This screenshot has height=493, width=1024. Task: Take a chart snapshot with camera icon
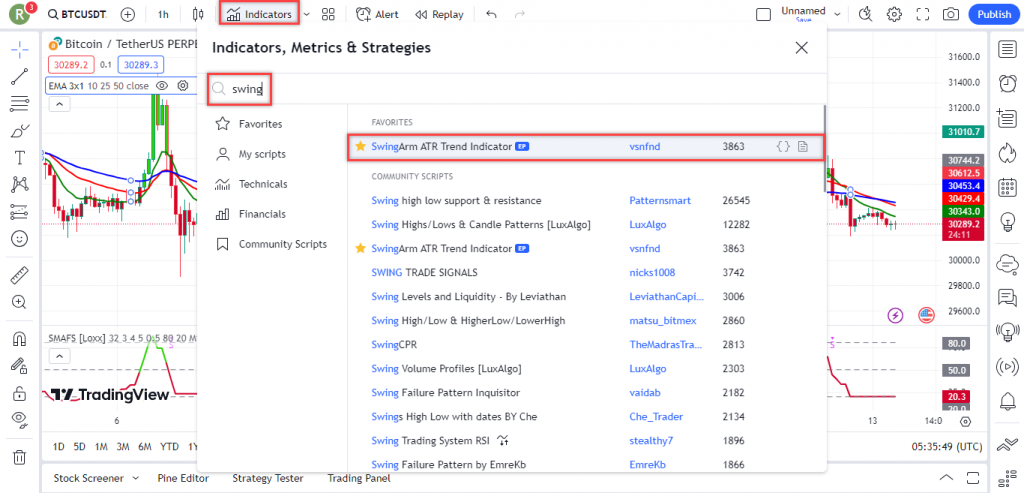950,15
